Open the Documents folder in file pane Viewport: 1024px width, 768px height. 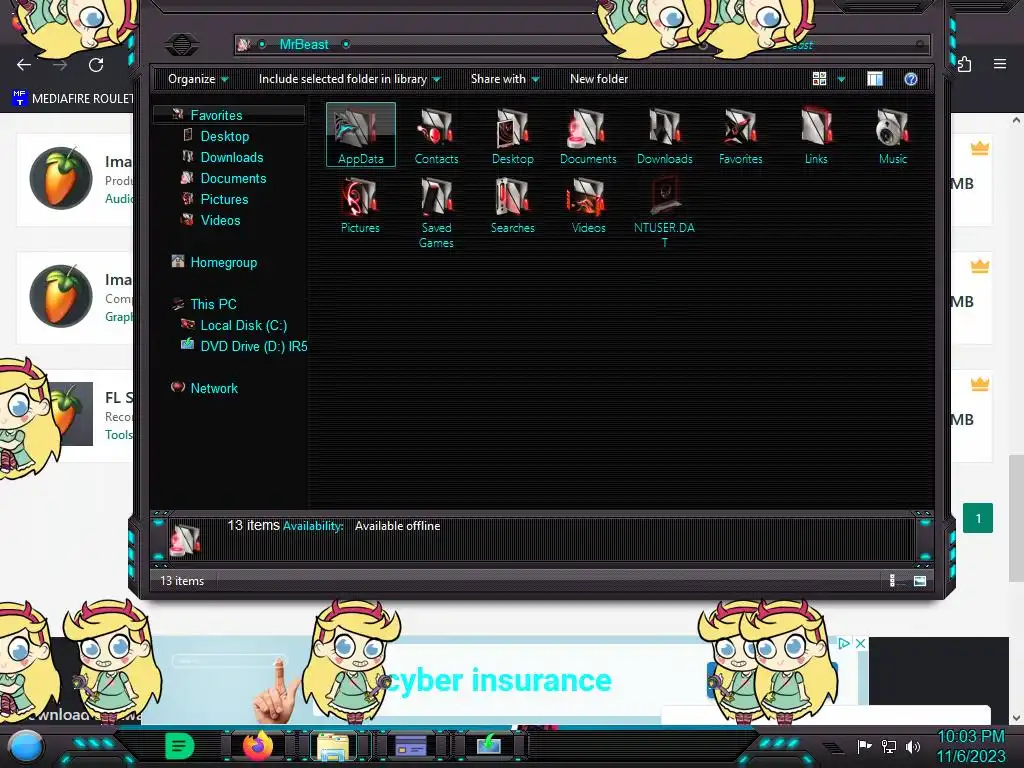coord(588,135)
